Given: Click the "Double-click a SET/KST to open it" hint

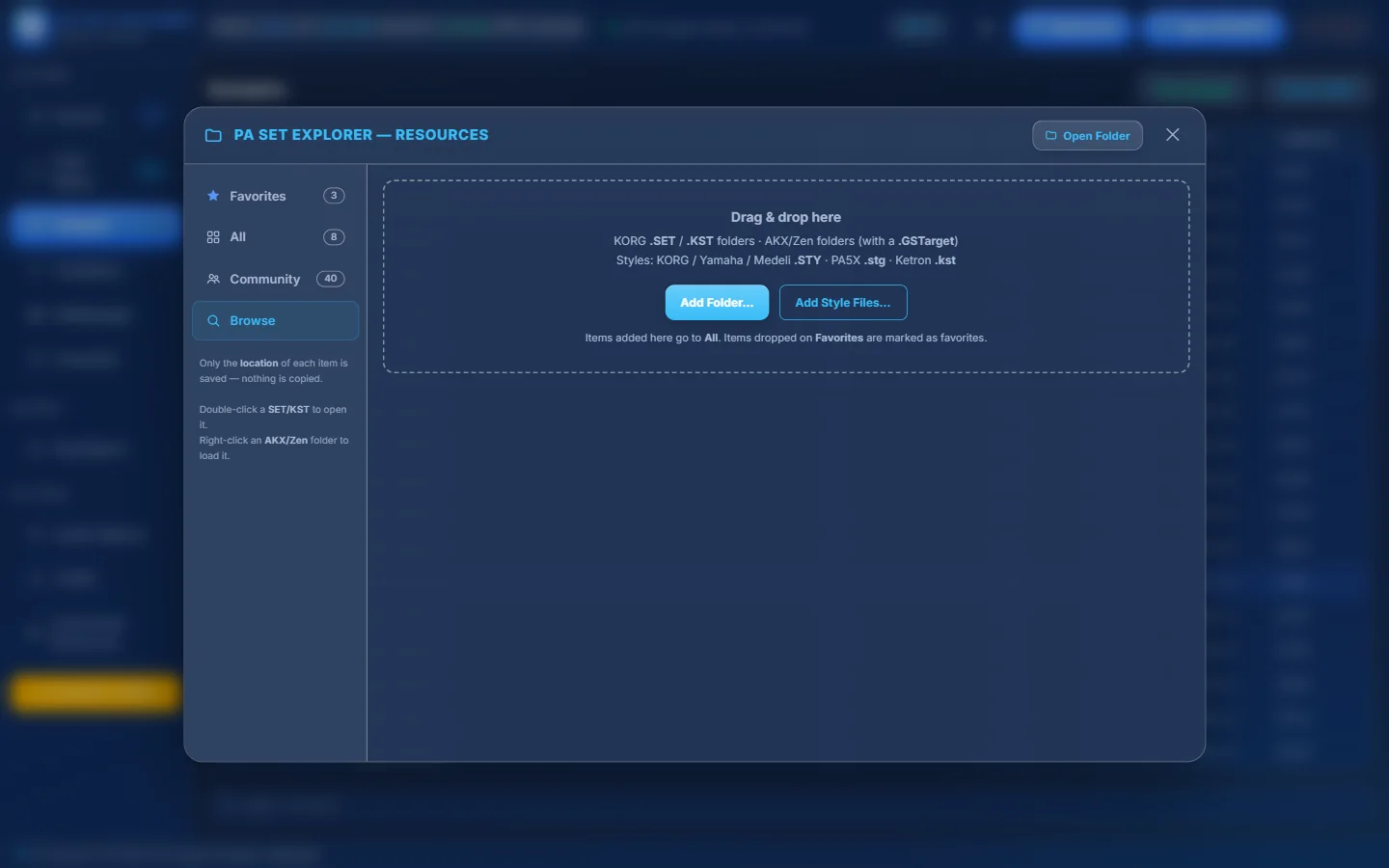Looking at the screenshot, I should [274, 417].
